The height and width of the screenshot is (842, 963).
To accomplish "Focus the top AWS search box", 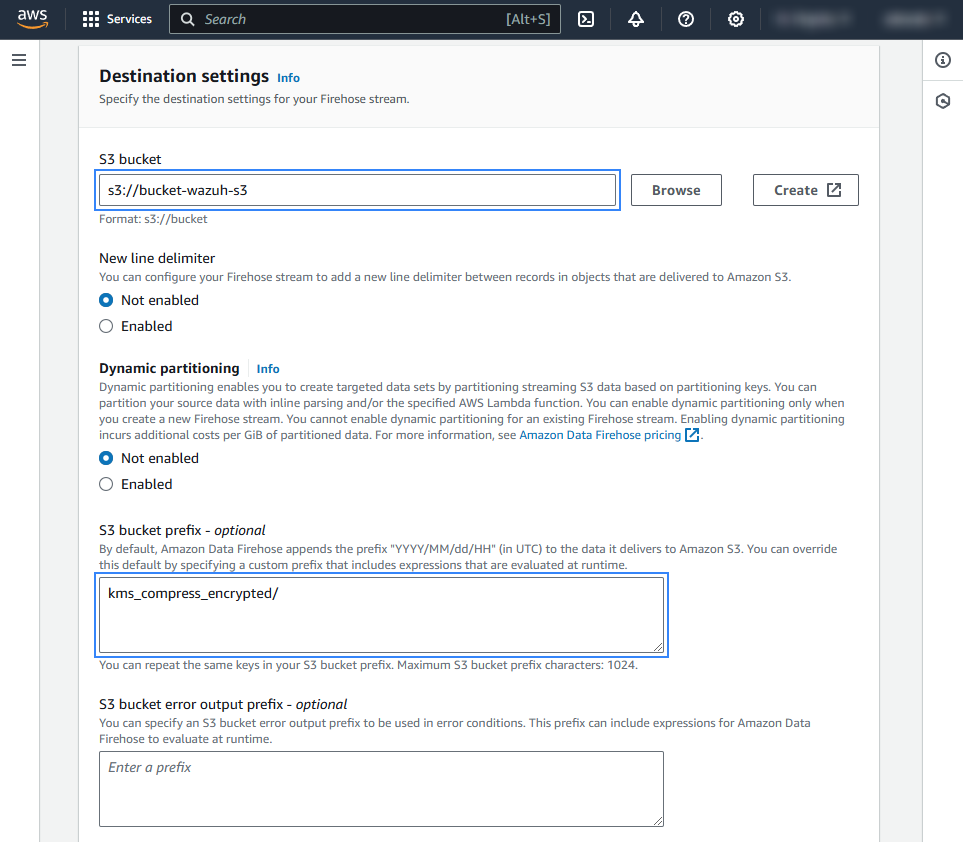I will pyautogui.click(x=350, y=19).
